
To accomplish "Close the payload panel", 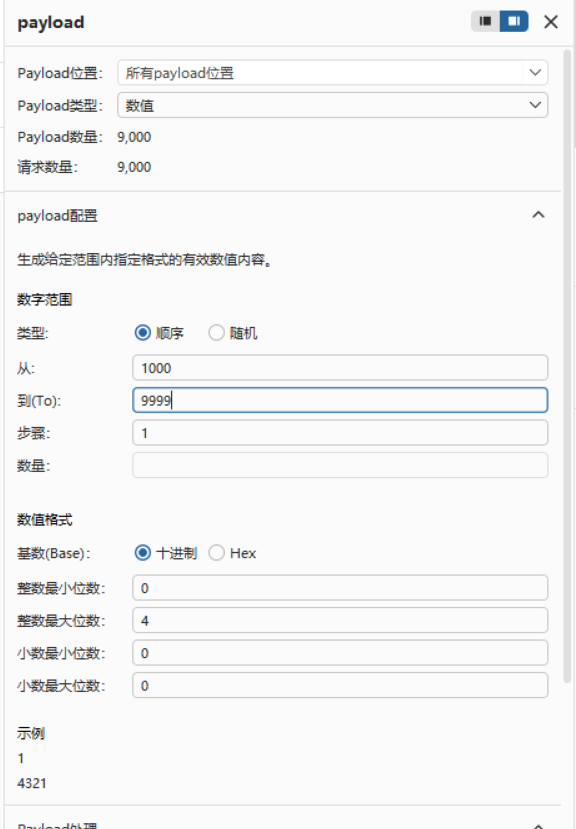I will coord(551,22).
